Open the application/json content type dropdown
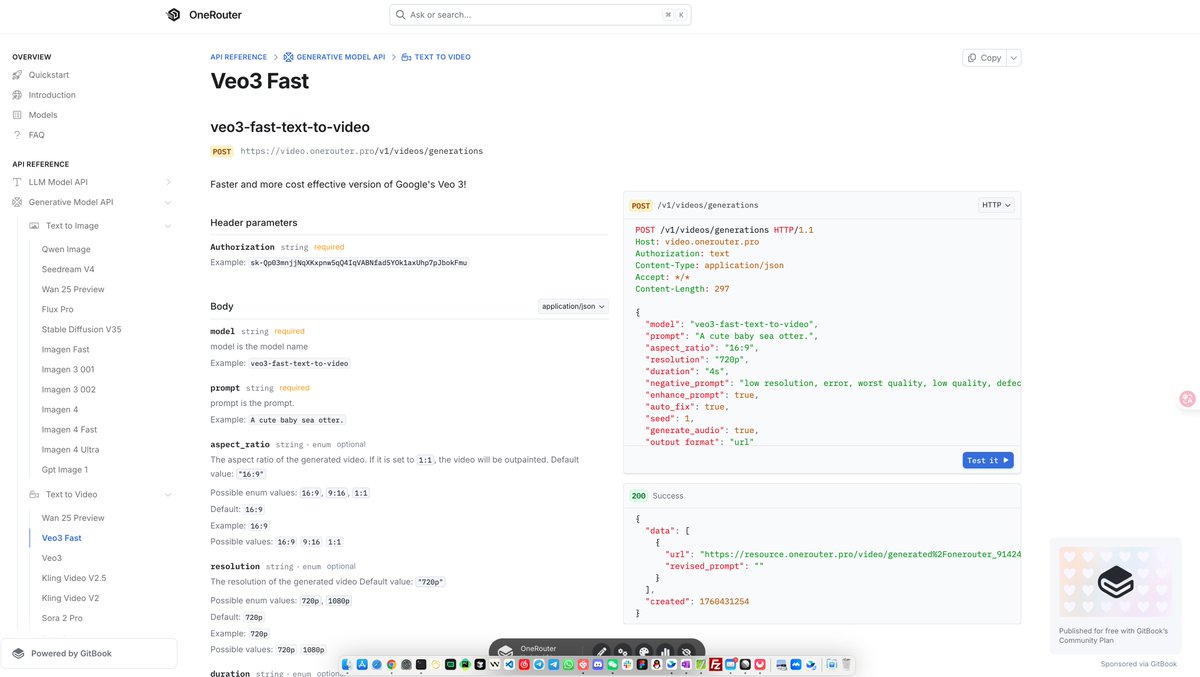This screenshot has height=677, width=1200. pyautogui.click(x=573, y=306)
